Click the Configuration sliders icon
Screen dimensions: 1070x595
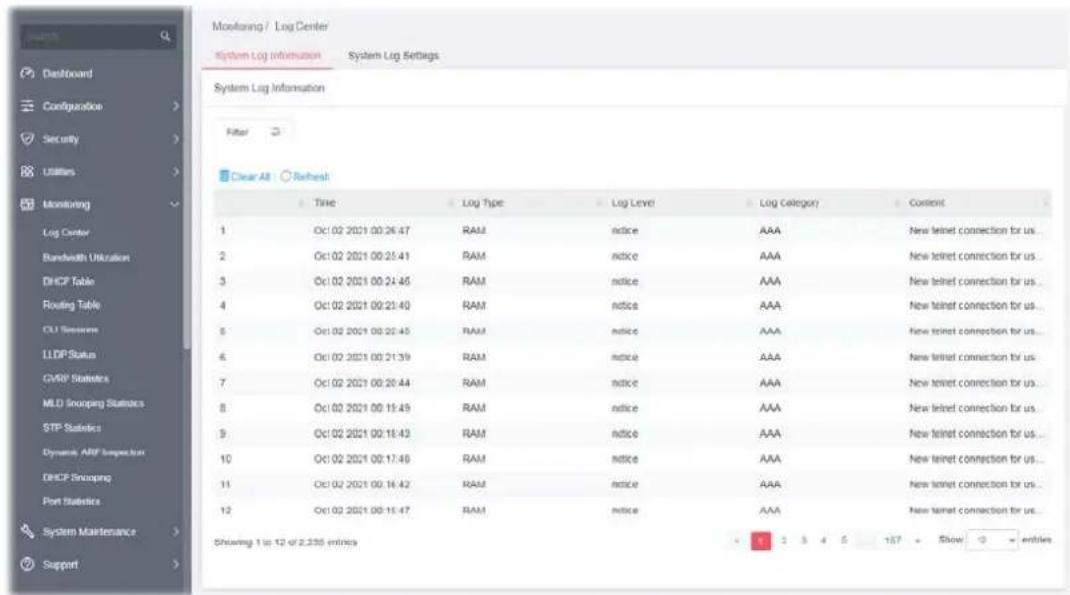27,106
